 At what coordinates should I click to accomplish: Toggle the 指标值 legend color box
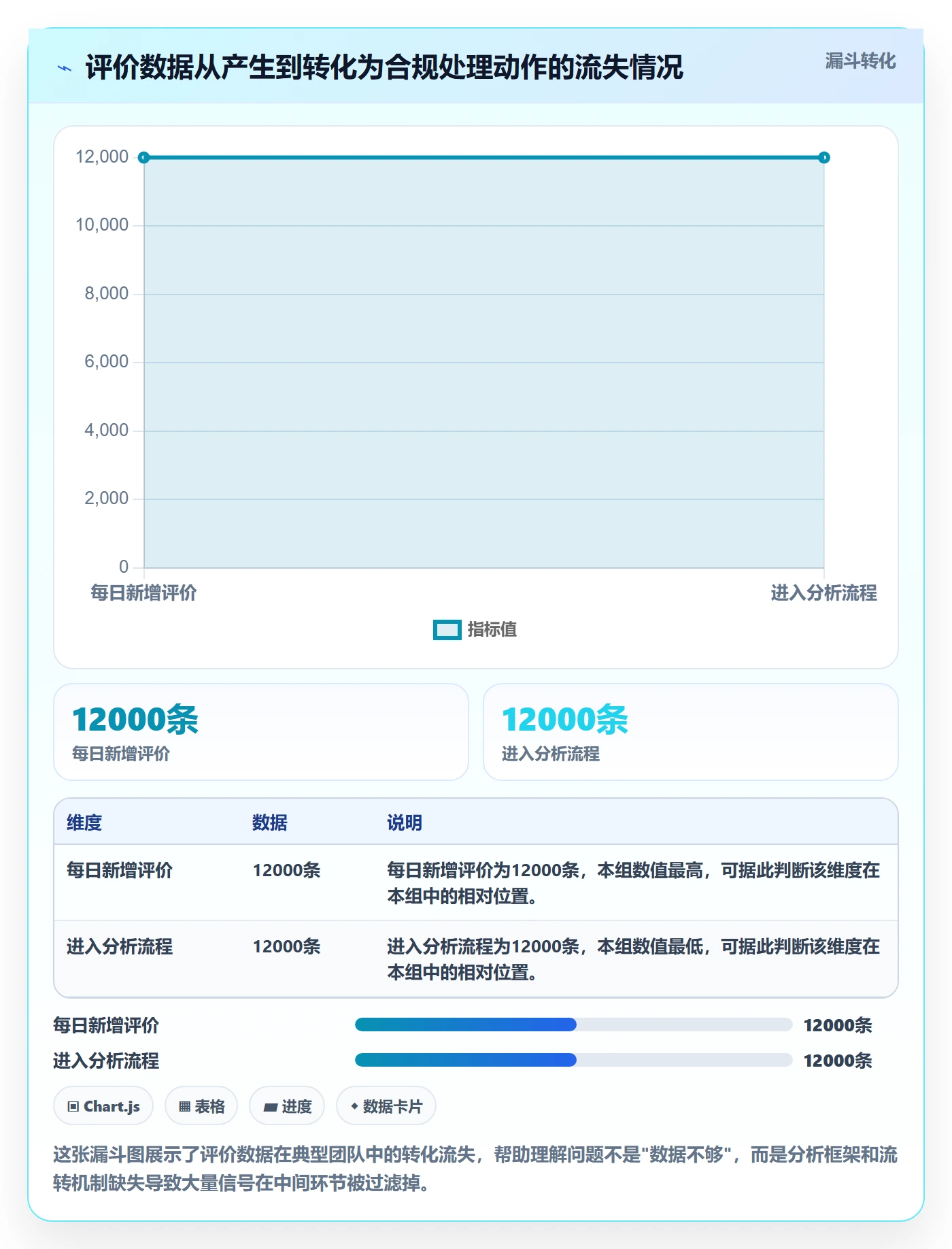point(447,630)
